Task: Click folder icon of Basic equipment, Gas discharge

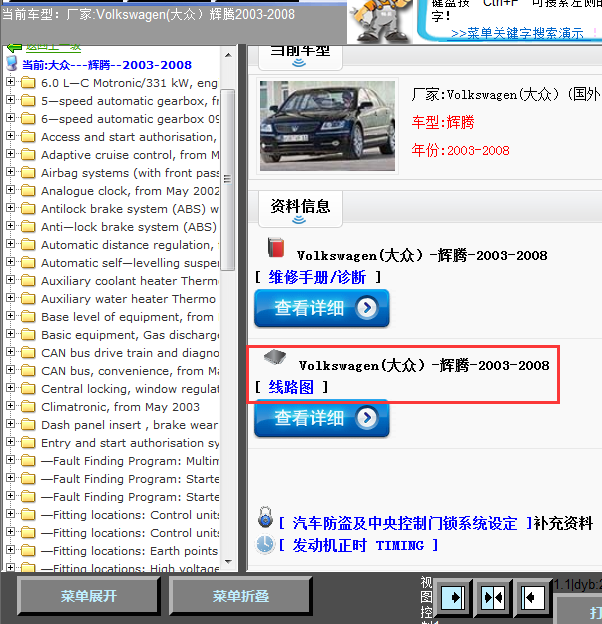Action: 28,335
